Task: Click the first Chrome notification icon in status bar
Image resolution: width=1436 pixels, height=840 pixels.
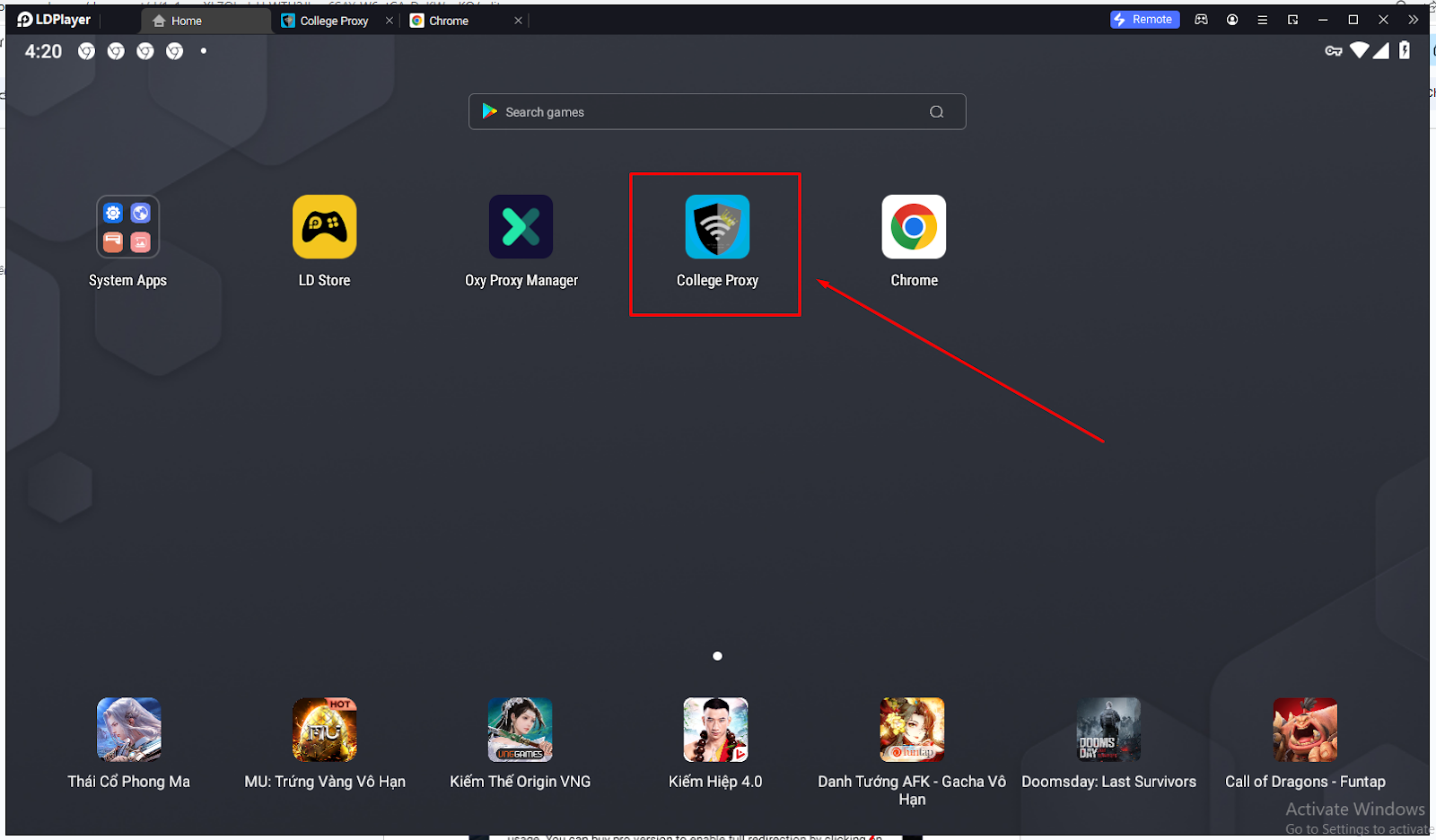Action: pos(86,51)
